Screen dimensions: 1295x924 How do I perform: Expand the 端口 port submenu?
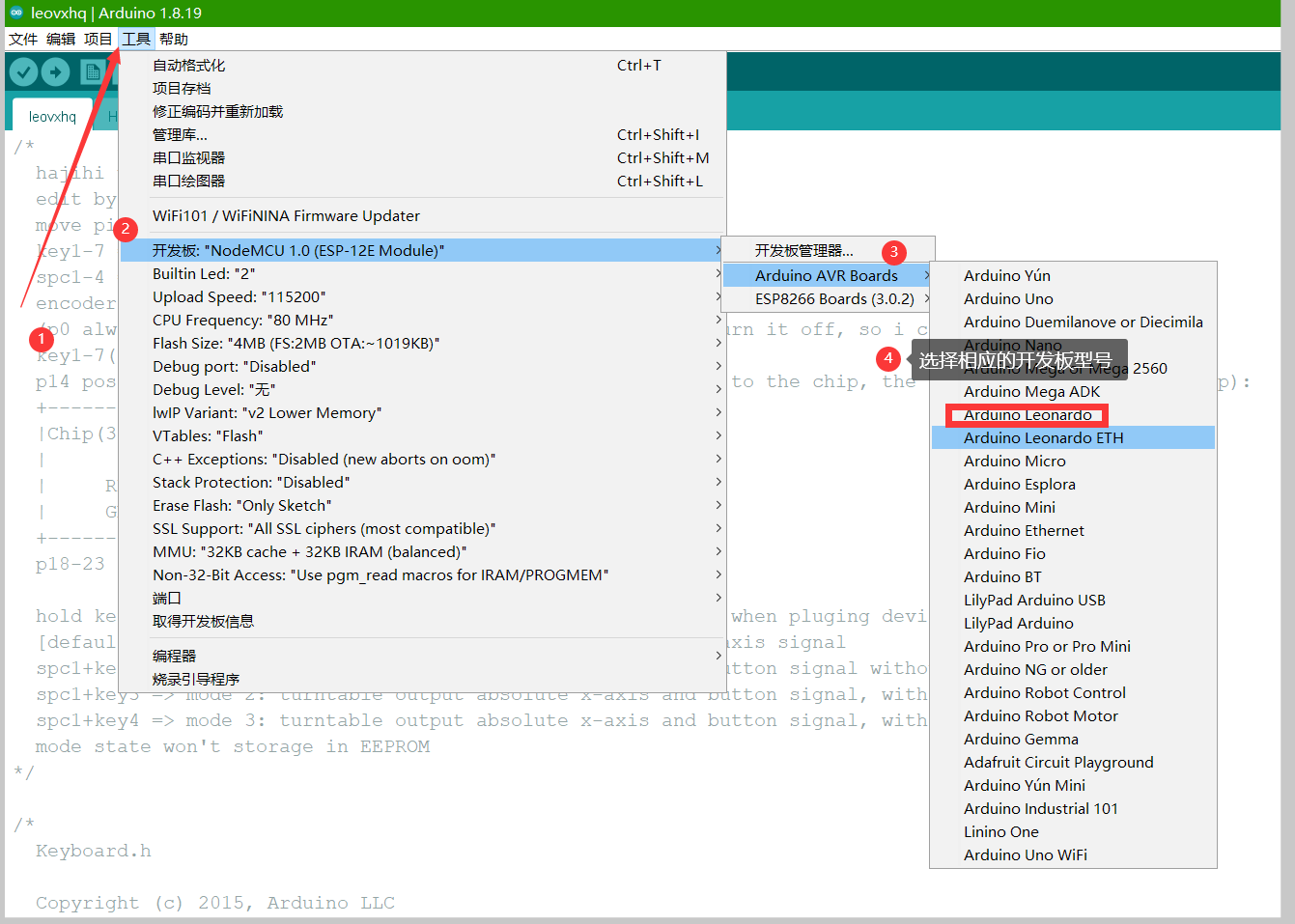(423, 599)
